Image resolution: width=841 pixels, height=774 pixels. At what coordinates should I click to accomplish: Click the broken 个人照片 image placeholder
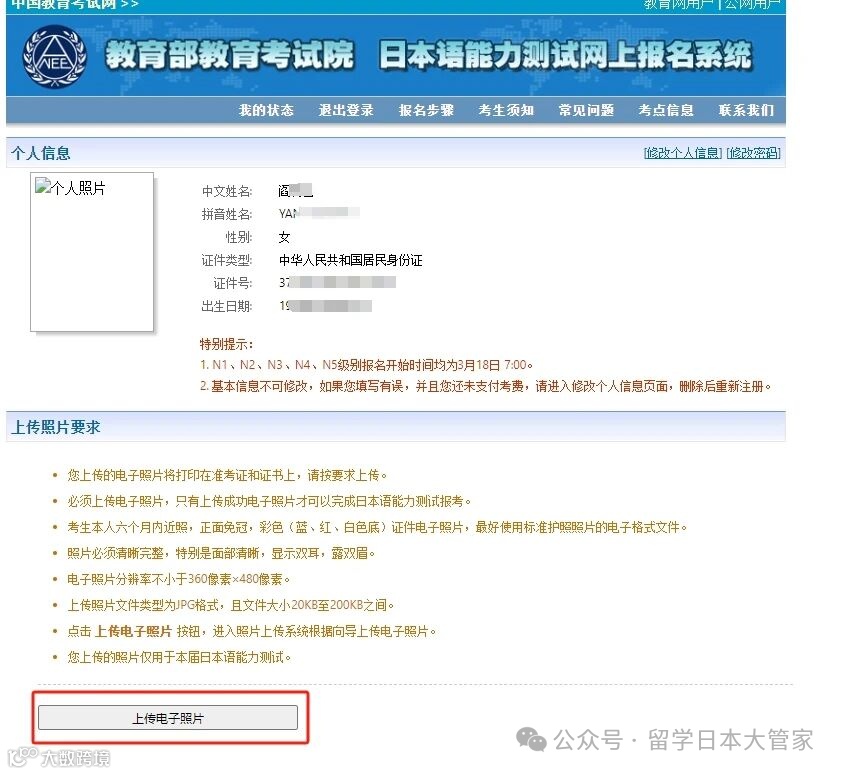point(92,252)
